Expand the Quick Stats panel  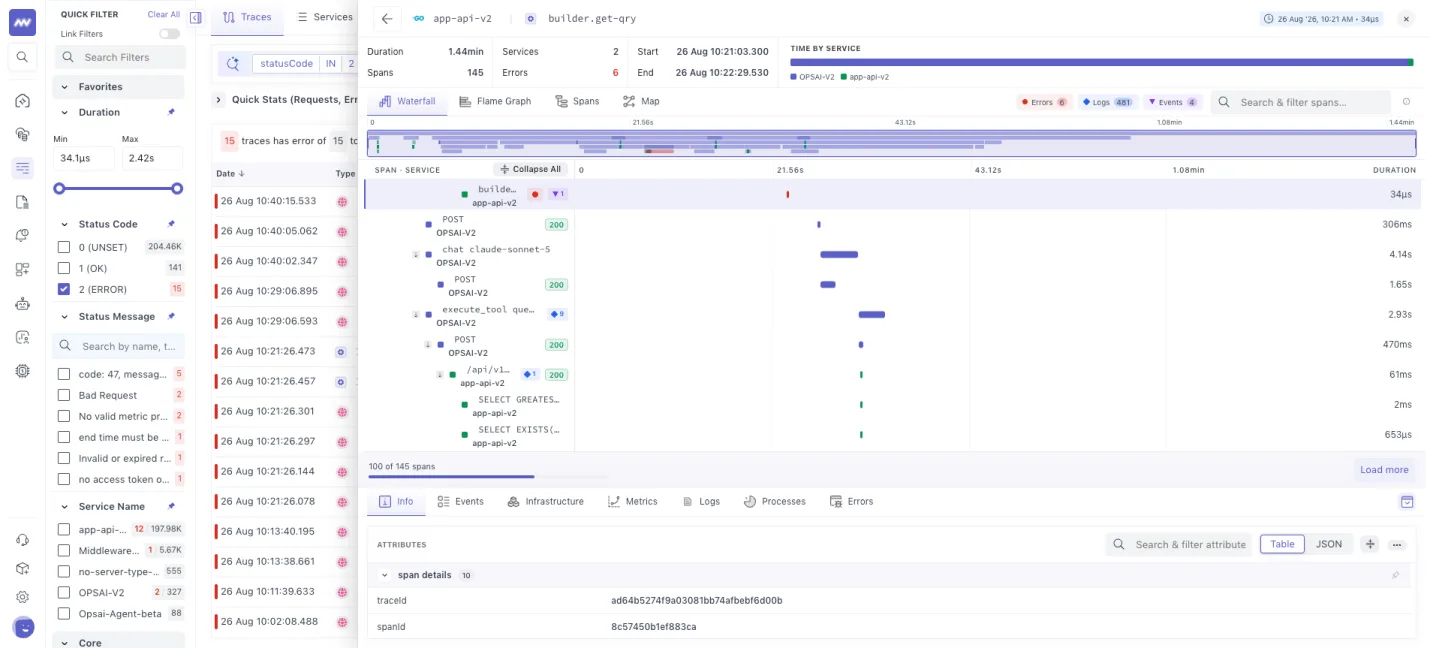[x=218, y=100]
